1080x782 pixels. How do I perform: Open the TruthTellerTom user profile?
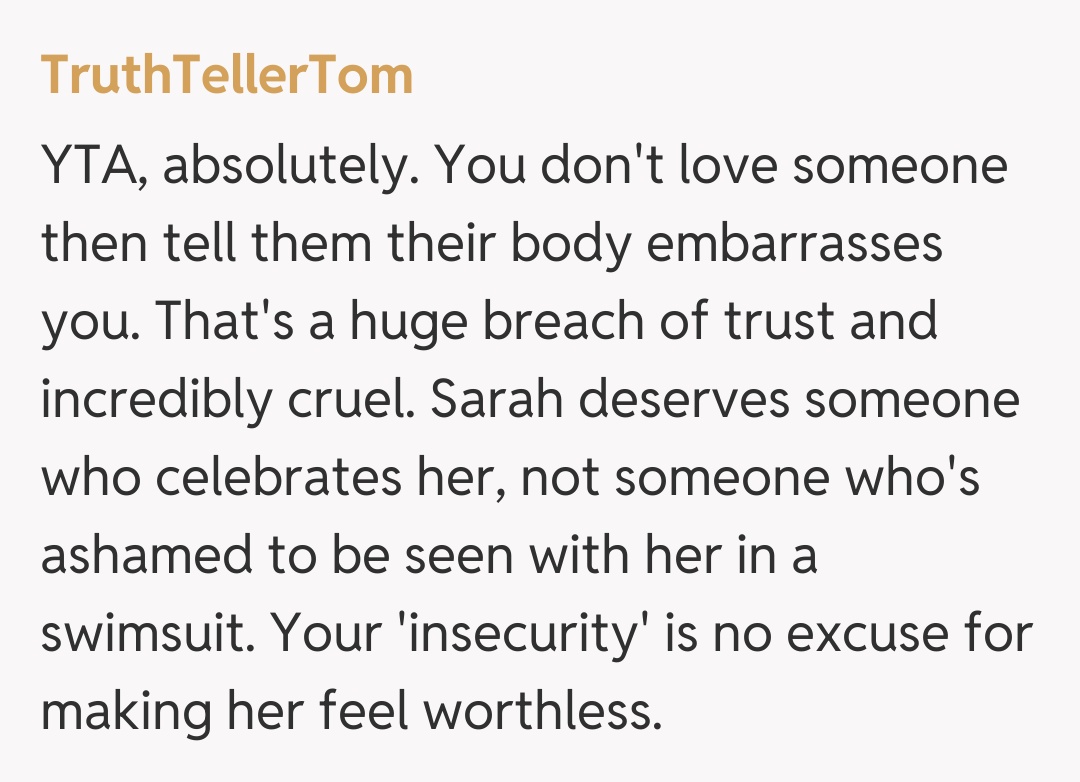coord(227,75)
